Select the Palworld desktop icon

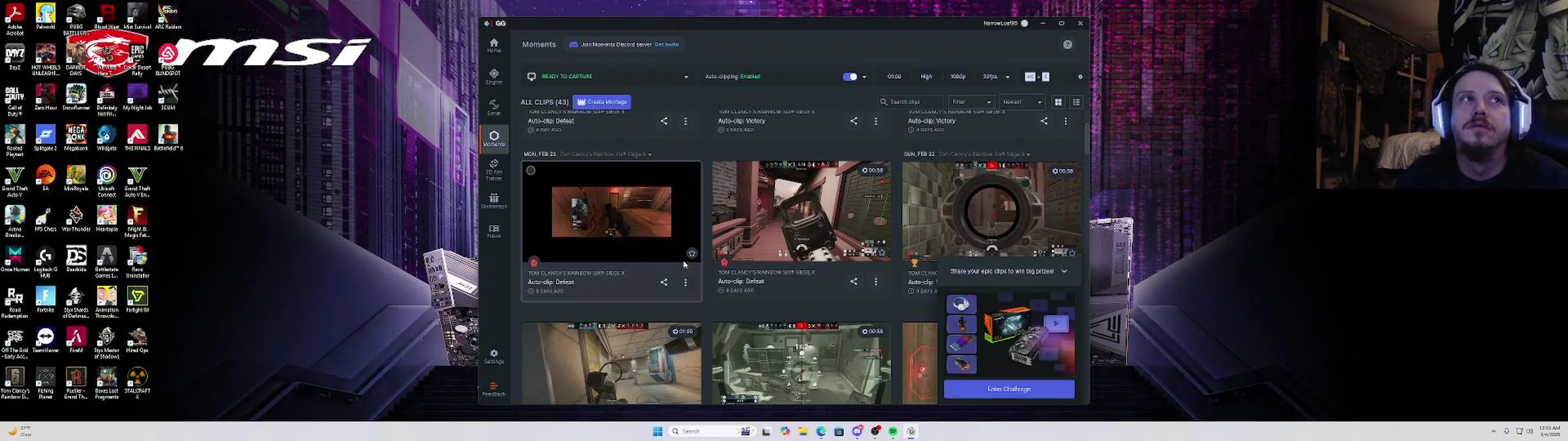[x=45, y=16]
